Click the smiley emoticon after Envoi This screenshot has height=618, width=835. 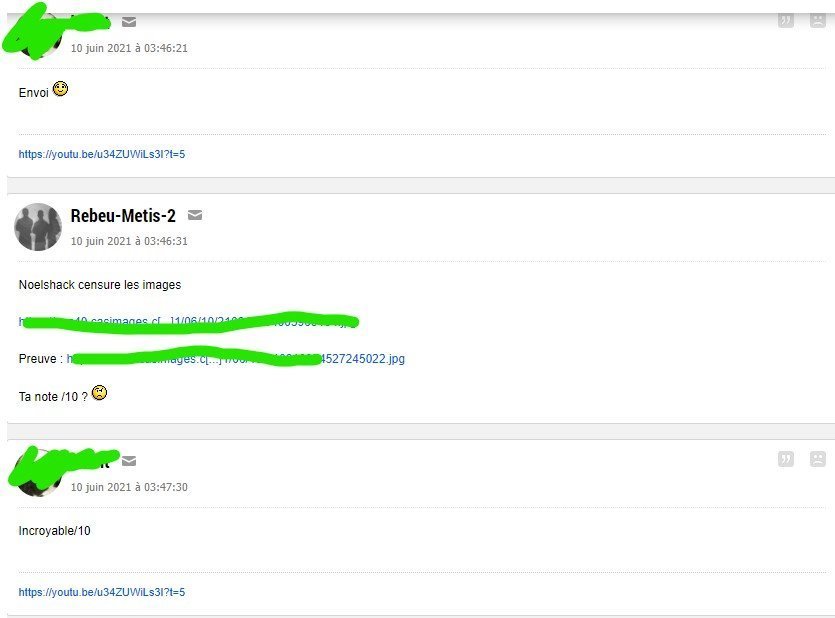click(x=61, y=89)
